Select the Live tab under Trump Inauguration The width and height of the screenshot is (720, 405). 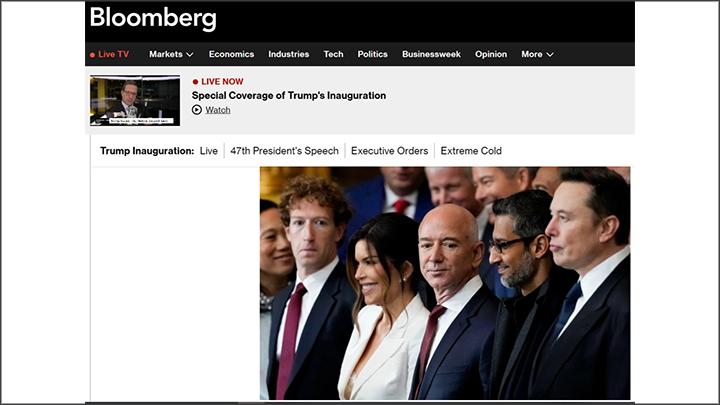(x=208, y=151)
